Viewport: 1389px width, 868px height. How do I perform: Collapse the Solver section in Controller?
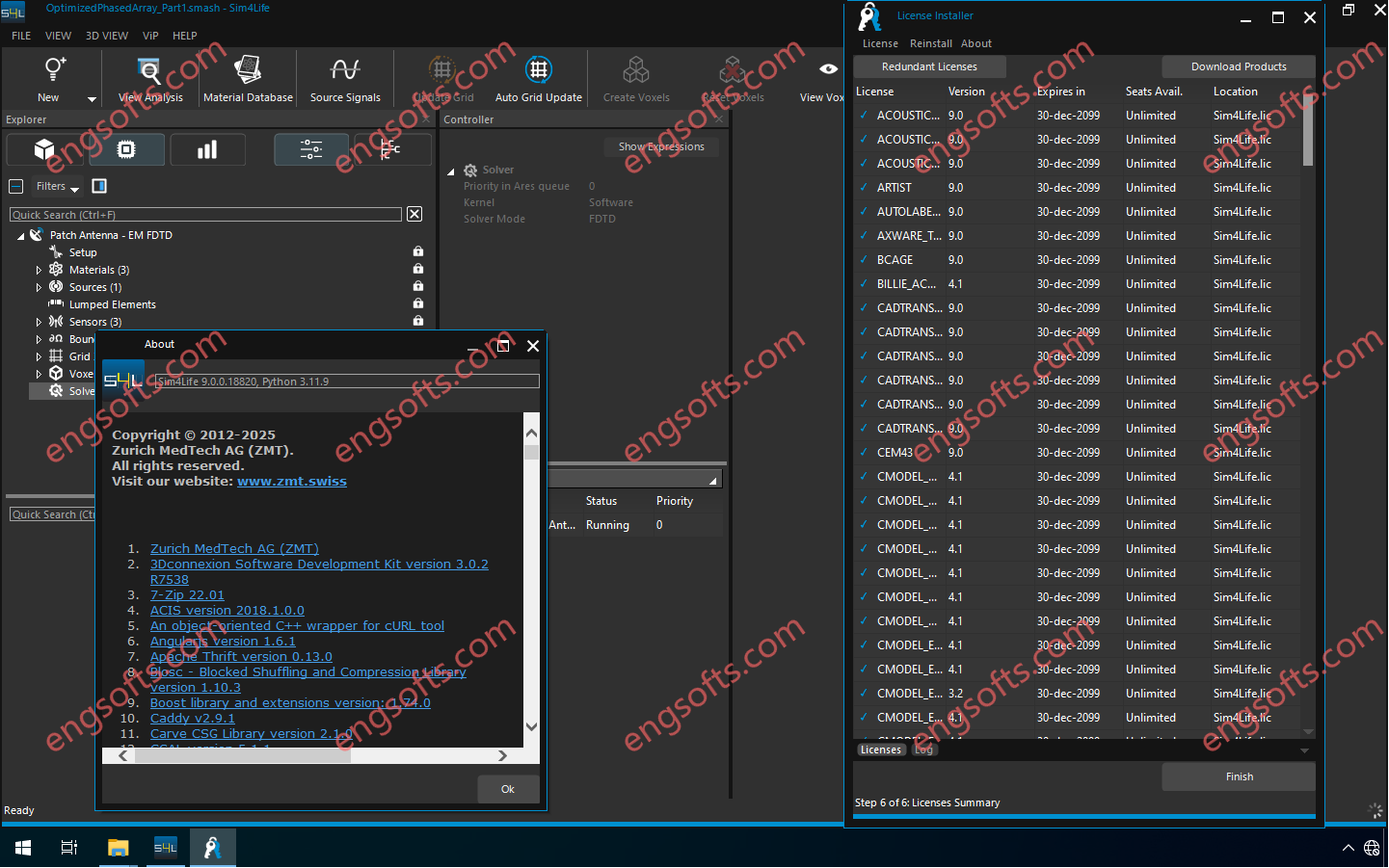451,171
